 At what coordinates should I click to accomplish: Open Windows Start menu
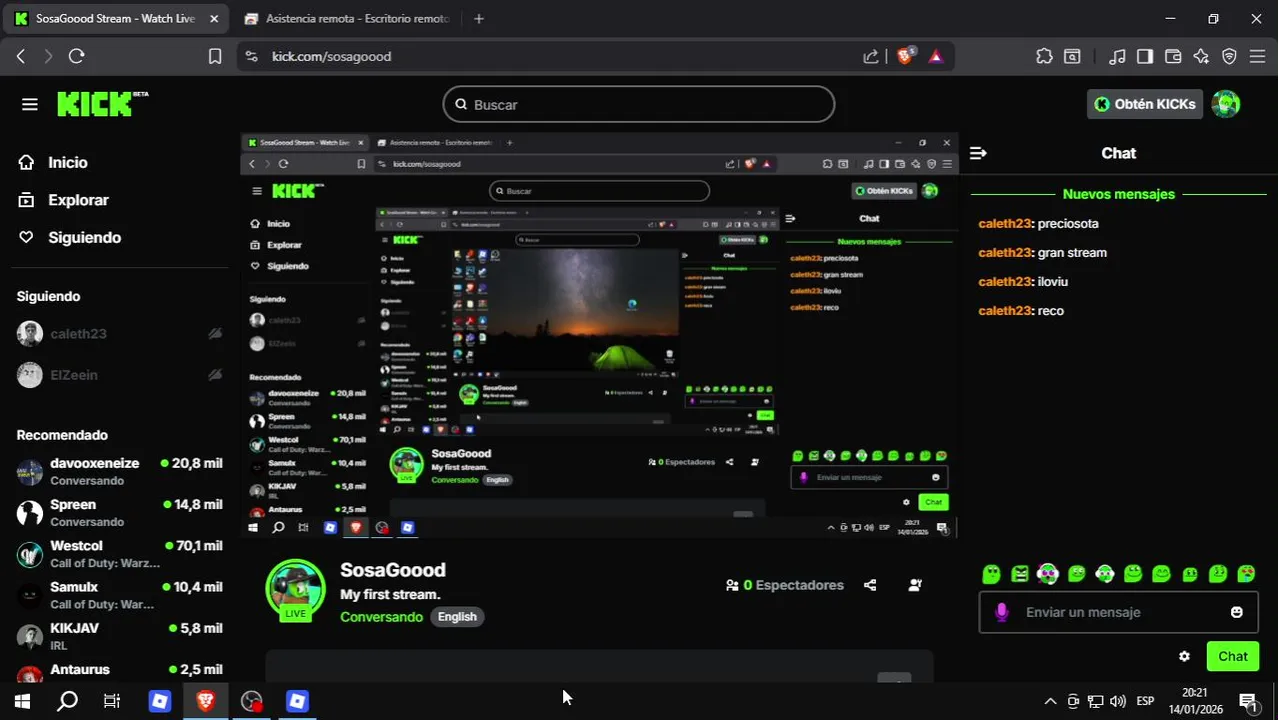(x=22, y=701)
